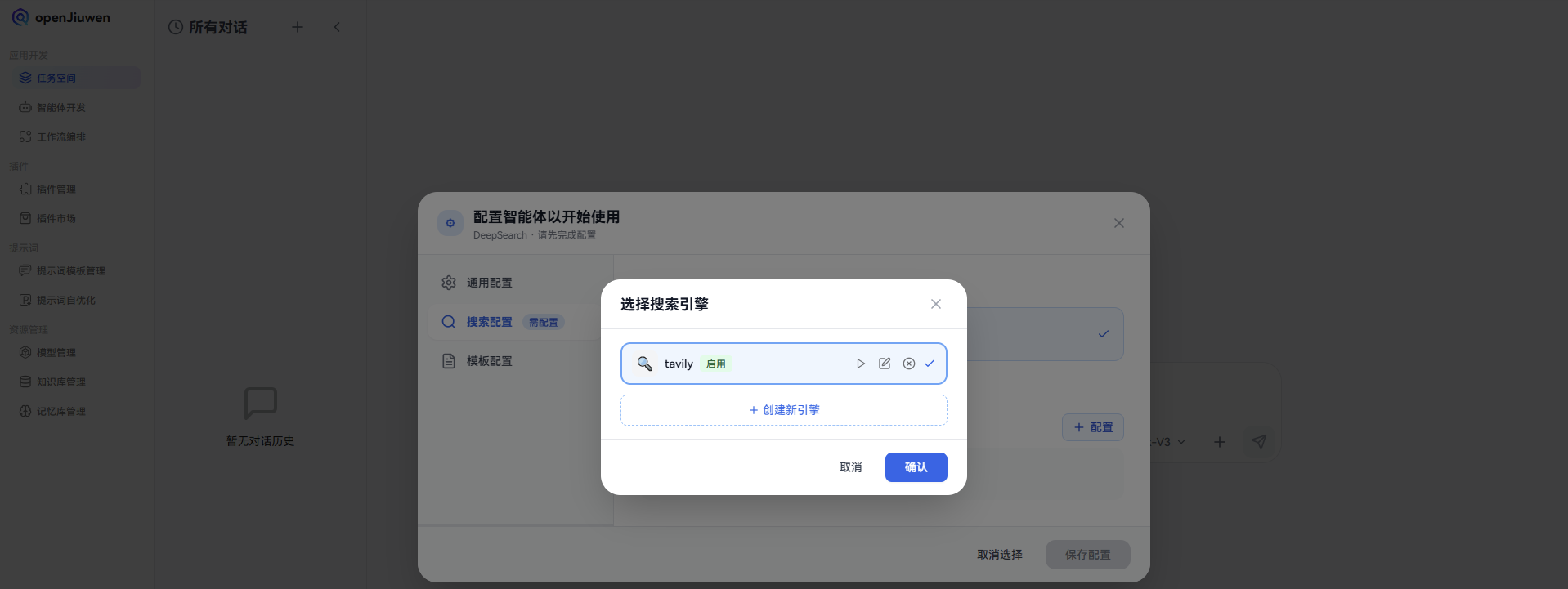Remove the tavily engine entry
This screenshot has width=1568, height=589.
[909, 363]
